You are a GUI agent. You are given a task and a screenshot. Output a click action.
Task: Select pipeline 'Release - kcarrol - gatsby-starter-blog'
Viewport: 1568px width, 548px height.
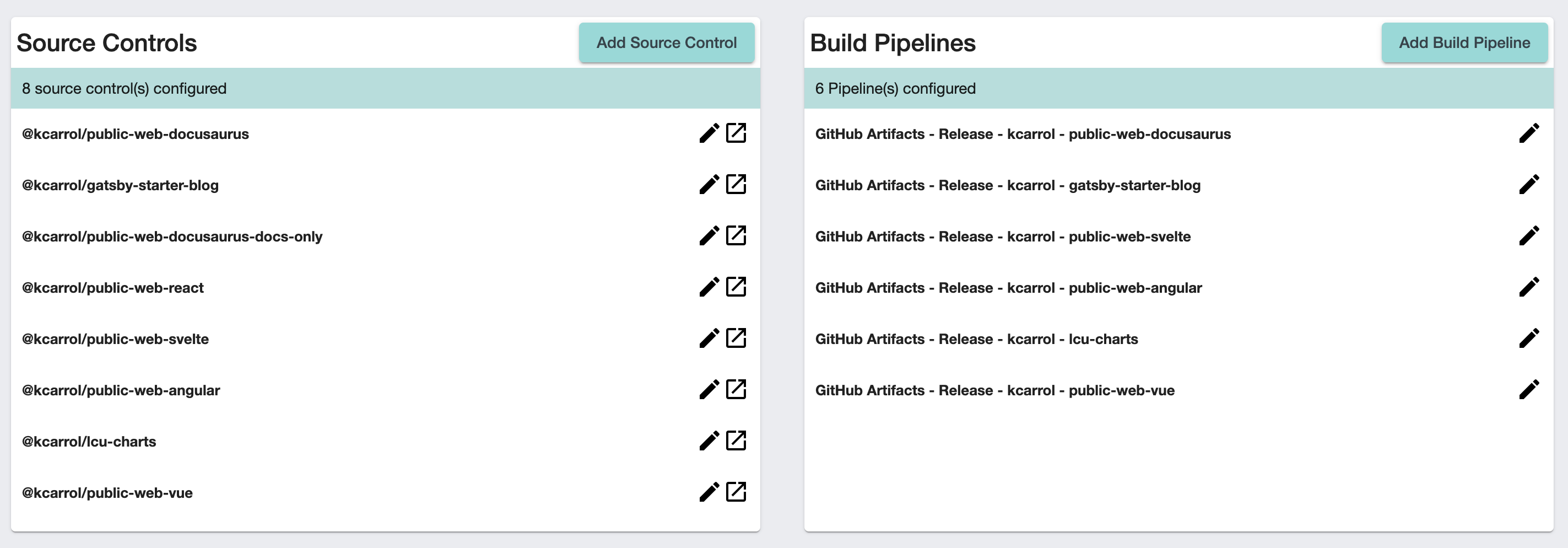point(1008,185)
